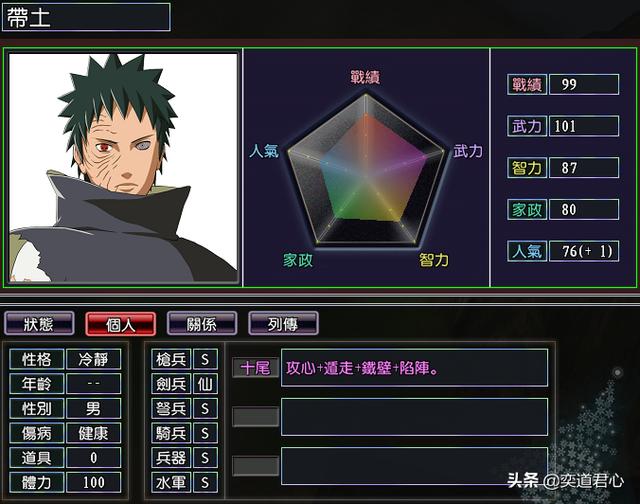
Task: Click the 槍兵 rank S box
Action: 205,359
